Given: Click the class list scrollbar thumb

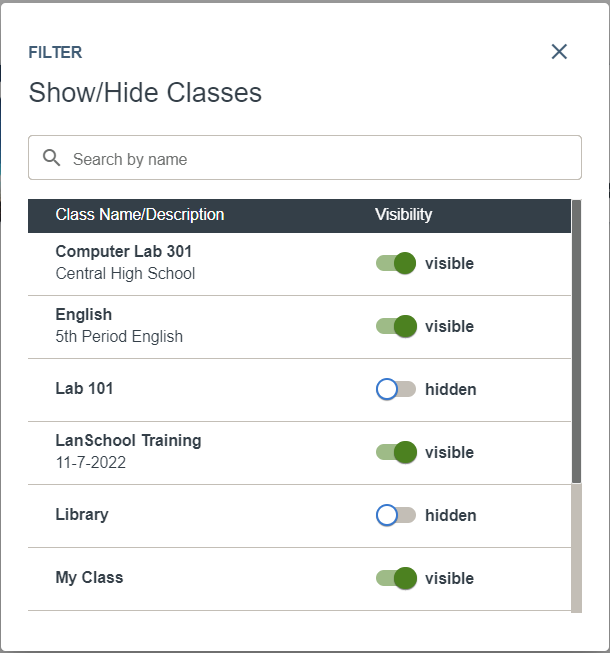Looking at the screenshot, I should pos(576,341).
